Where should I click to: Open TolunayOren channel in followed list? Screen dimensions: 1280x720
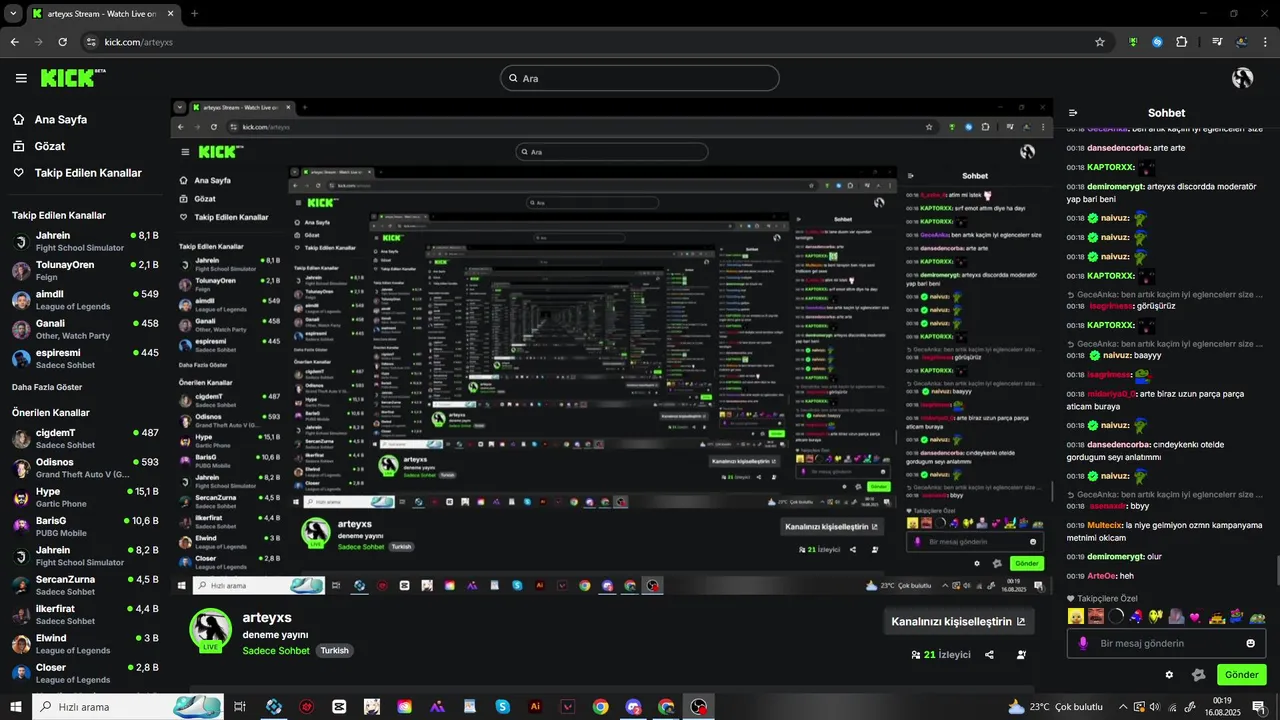[85, 271]
